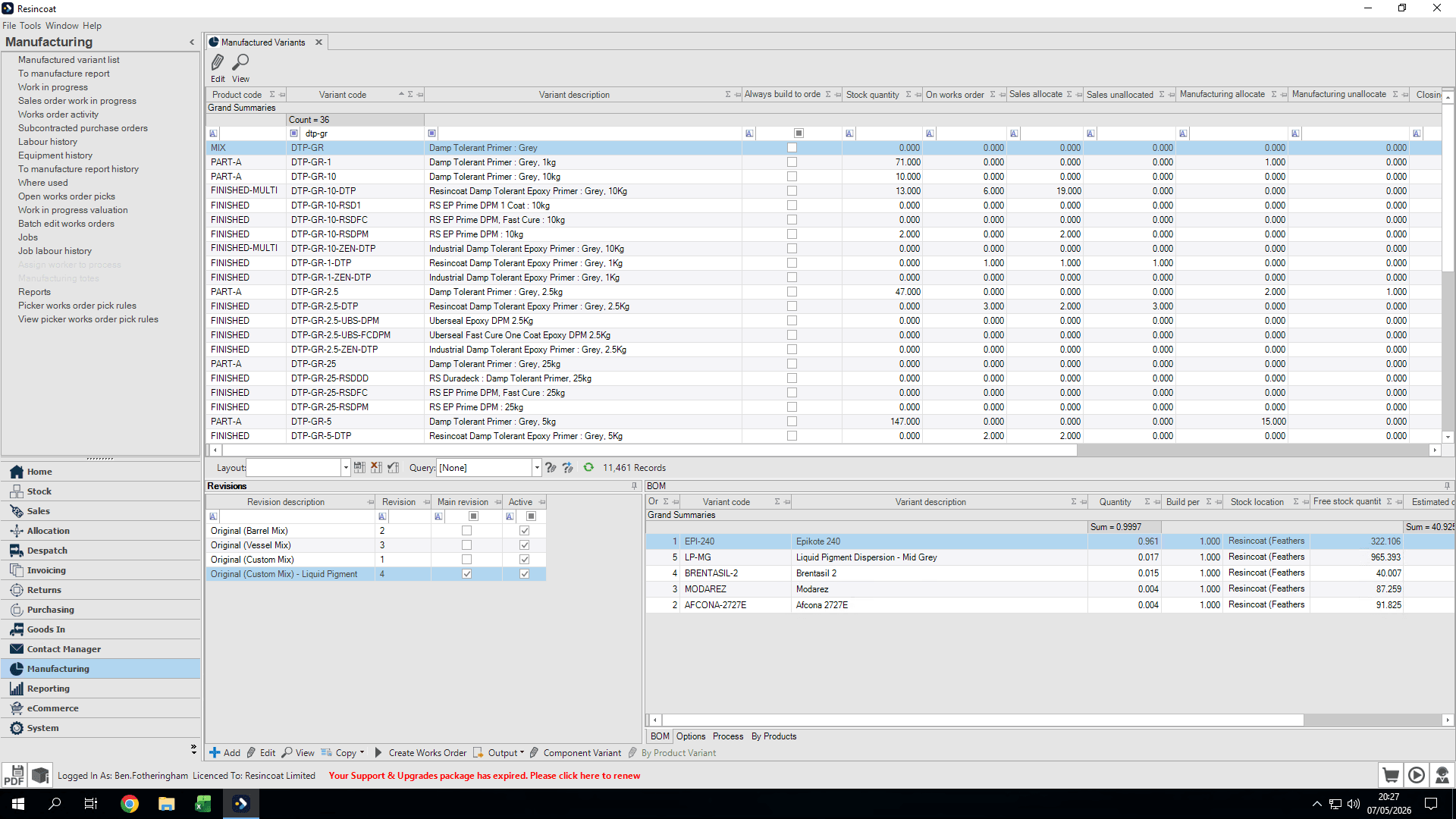Open the Invoicing module
The image size is (1456, 819).
point(100,570)
